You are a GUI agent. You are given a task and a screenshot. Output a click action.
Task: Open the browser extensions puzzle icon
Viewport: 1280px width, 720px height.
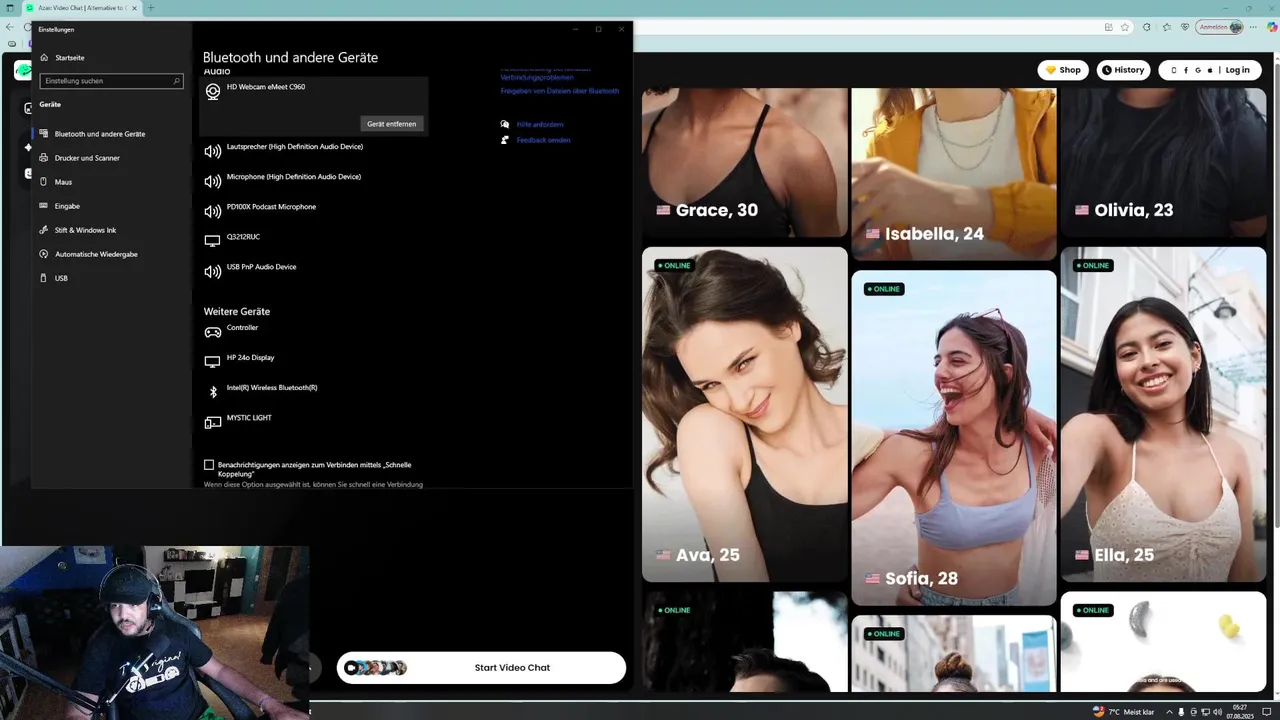tap(1147, 27)
